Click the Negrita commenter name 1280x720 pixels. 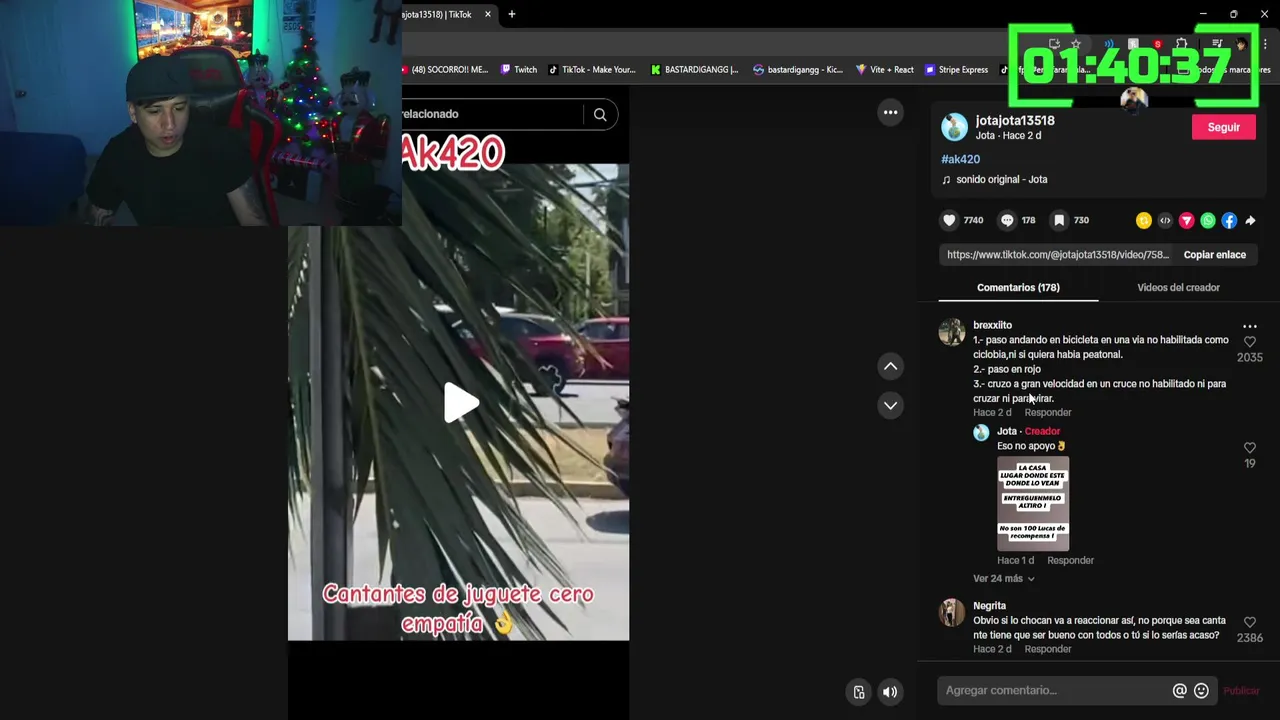point(989,606)
